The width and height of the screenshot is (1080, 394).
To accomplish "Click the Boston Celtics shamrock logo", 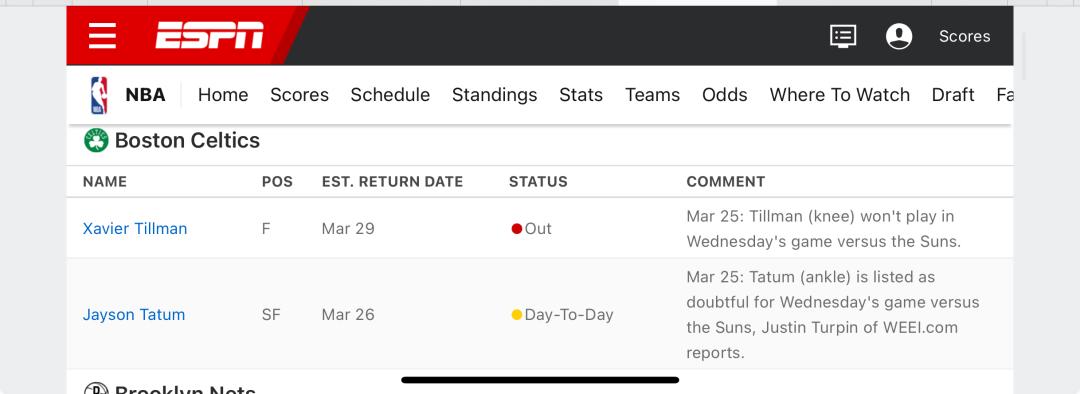I will [x=96, y=141].
